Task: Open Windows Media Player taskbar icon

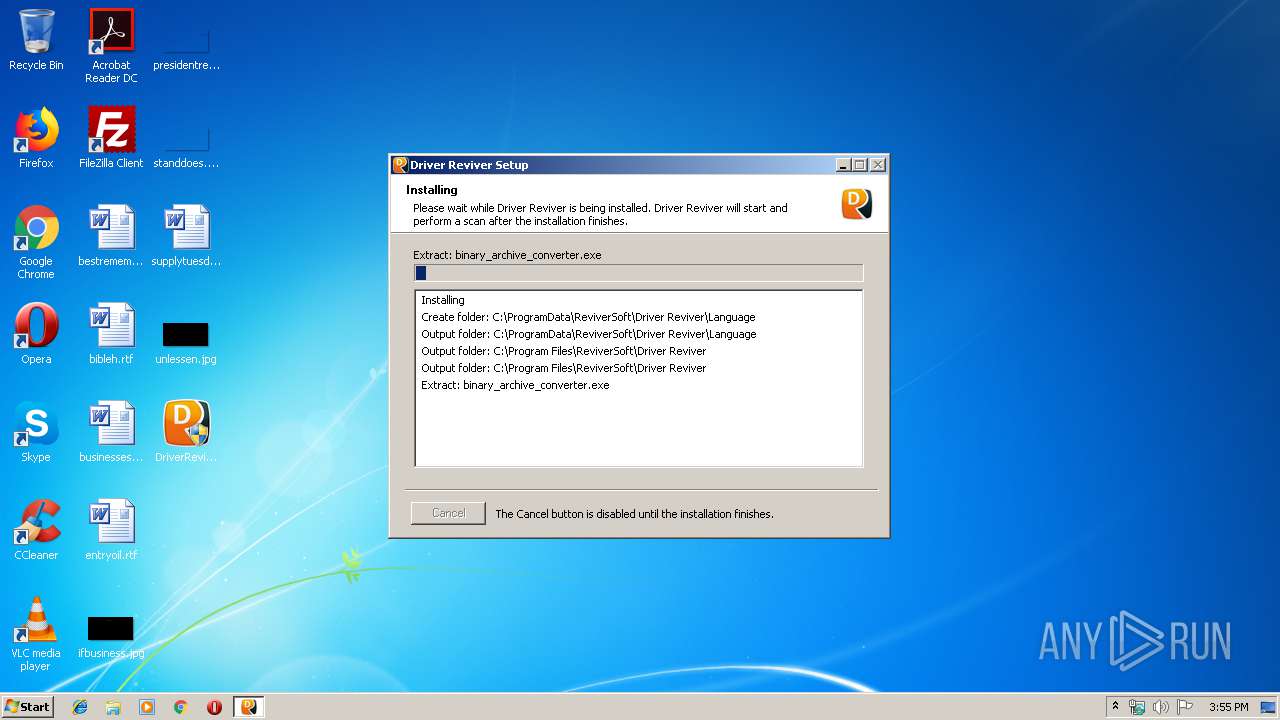Action: click(147, 707)
